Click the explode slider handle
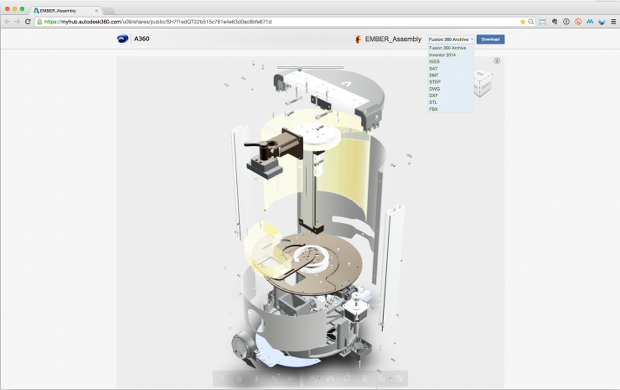 click(300, 68)
